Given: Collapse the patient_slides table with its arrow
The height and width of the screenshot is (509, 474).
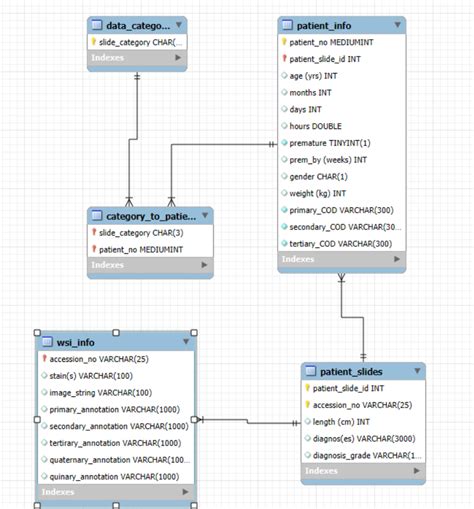Looking at the screenshot, I should (417, 371).
